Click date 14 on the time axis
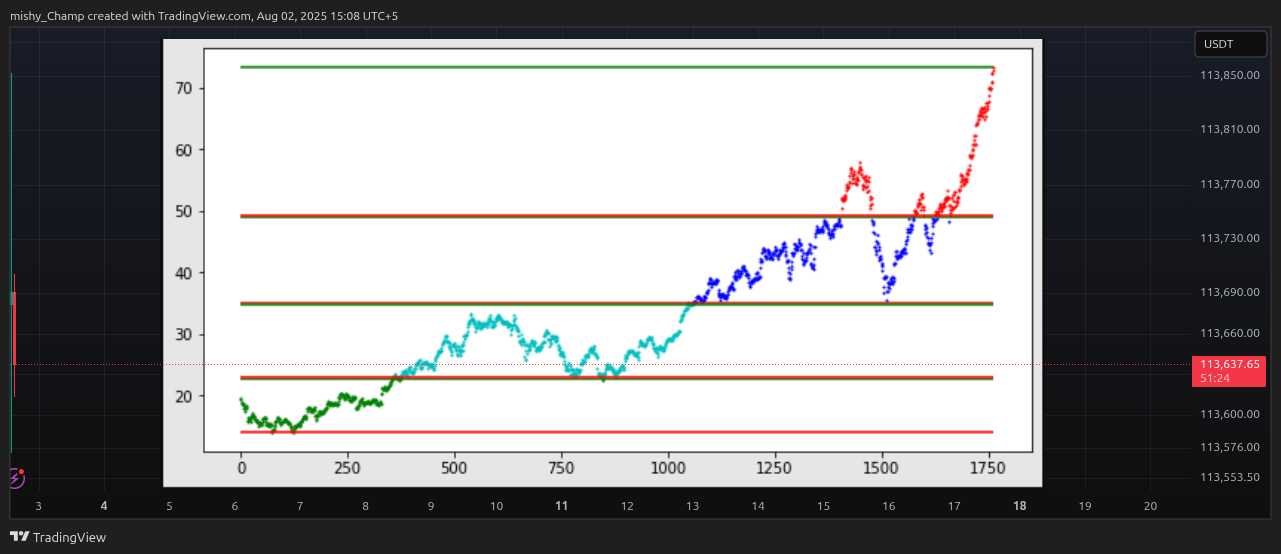The height and width of the screenshot is (554, 1281). coord(758,506)
